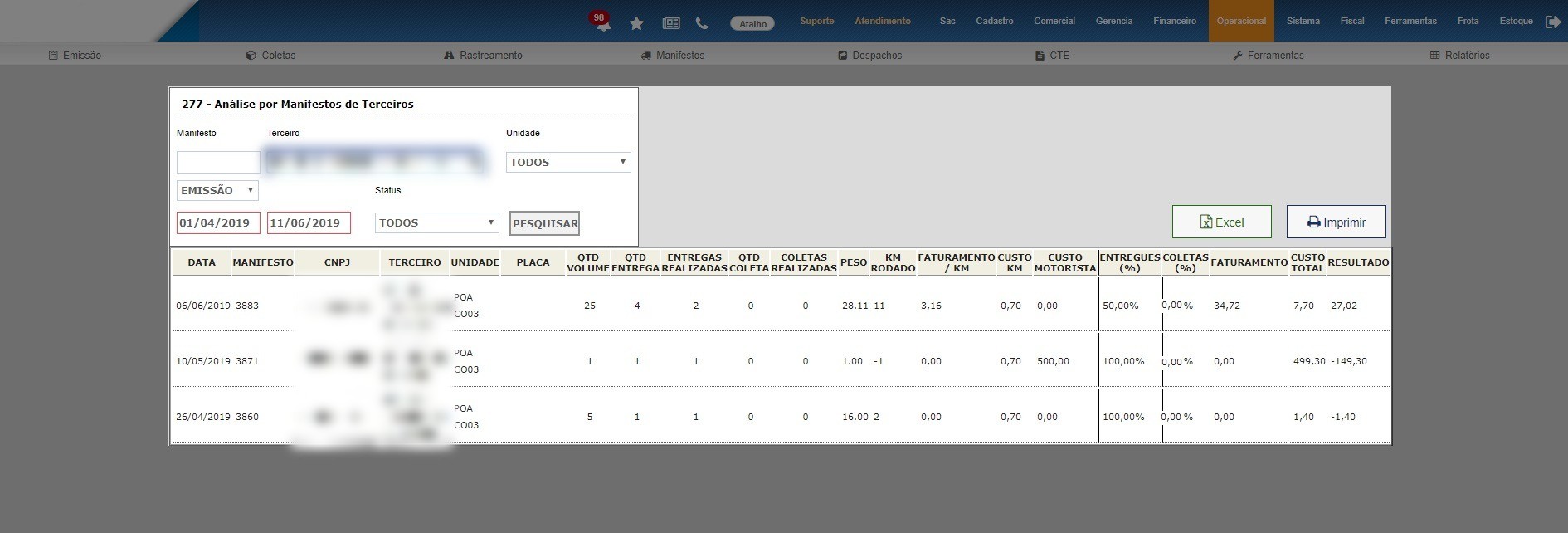Expand the Status TODOS dropdown

(x=437, y=222)
